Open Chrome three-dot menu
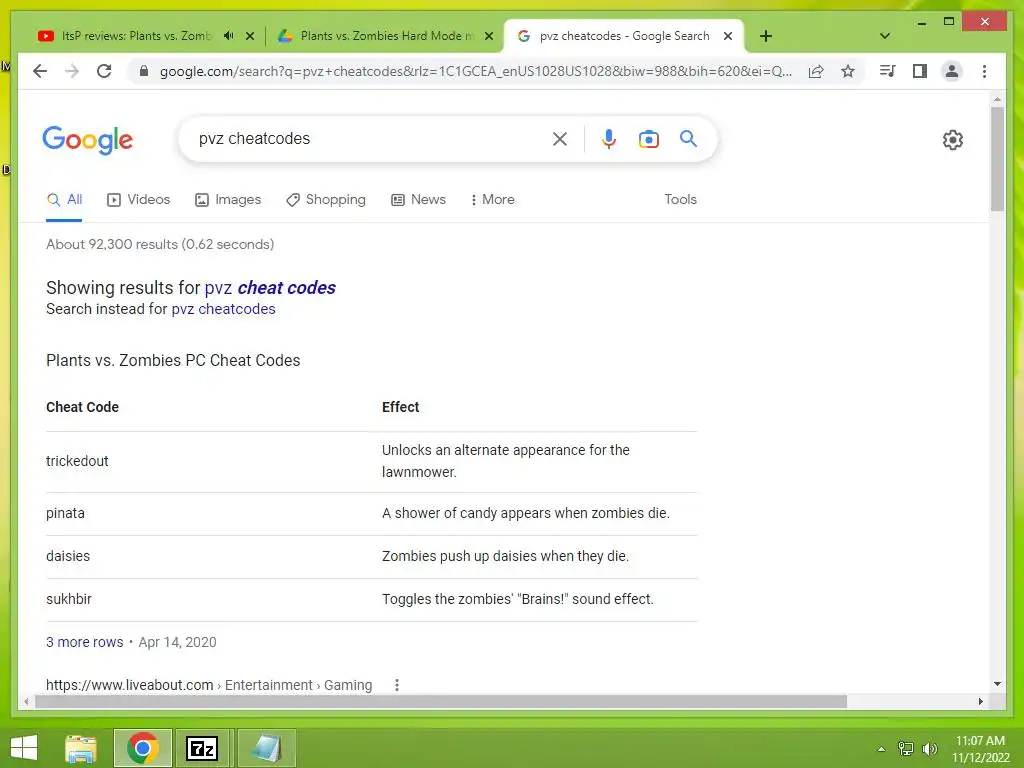 point(984,71)
